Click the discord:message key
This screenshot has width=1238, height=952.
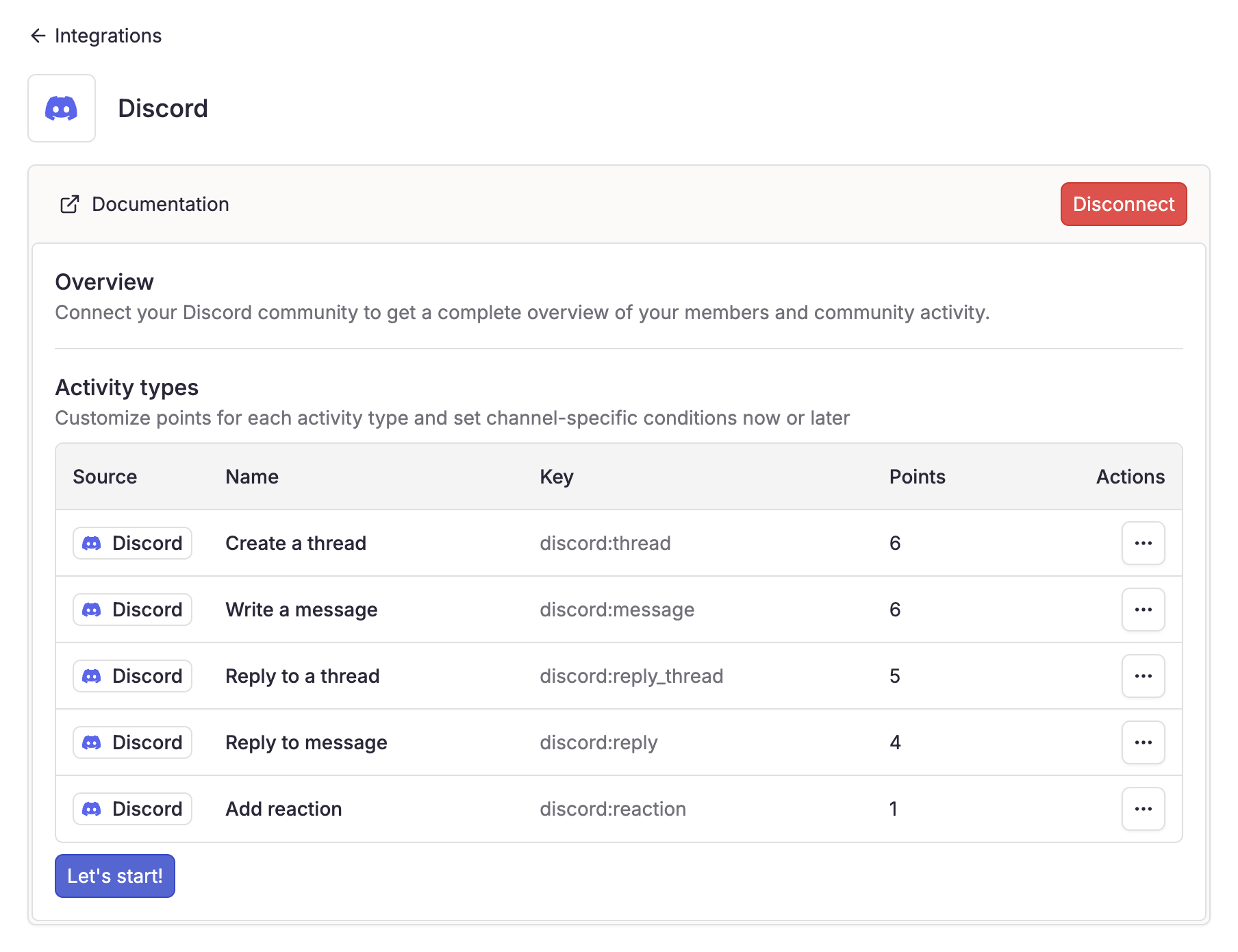tap(617, 610)
